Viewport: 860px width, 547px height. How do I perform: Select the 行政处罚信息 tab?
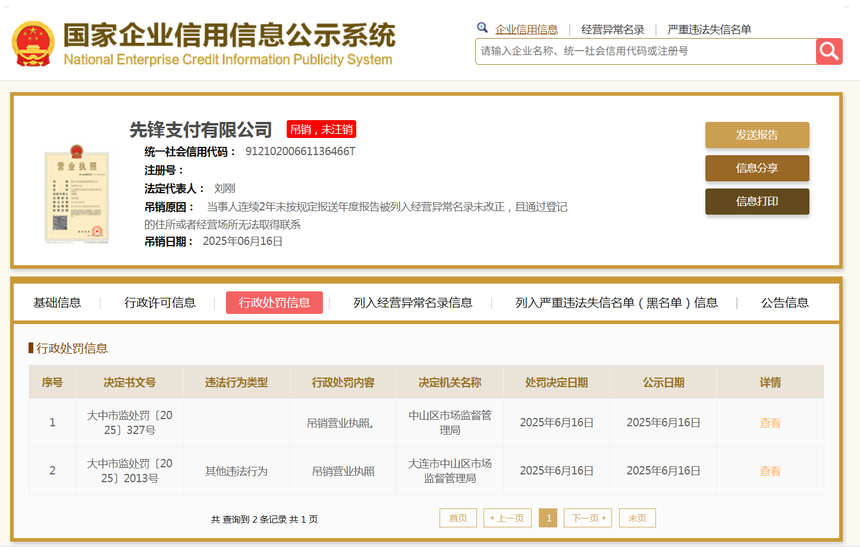click(274, 303)
